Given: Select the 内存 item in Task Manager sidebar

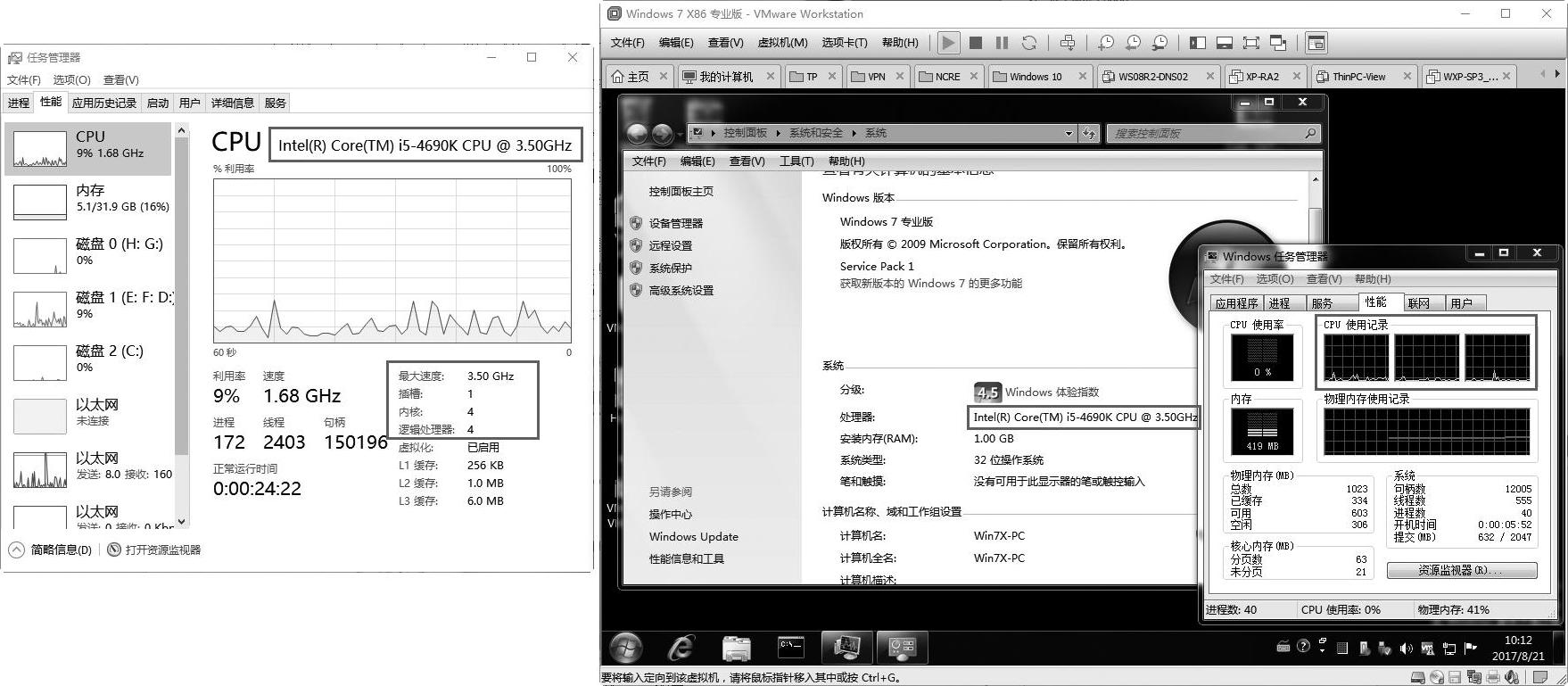Looking at the screenshot, I should click(x=88, y=201).
